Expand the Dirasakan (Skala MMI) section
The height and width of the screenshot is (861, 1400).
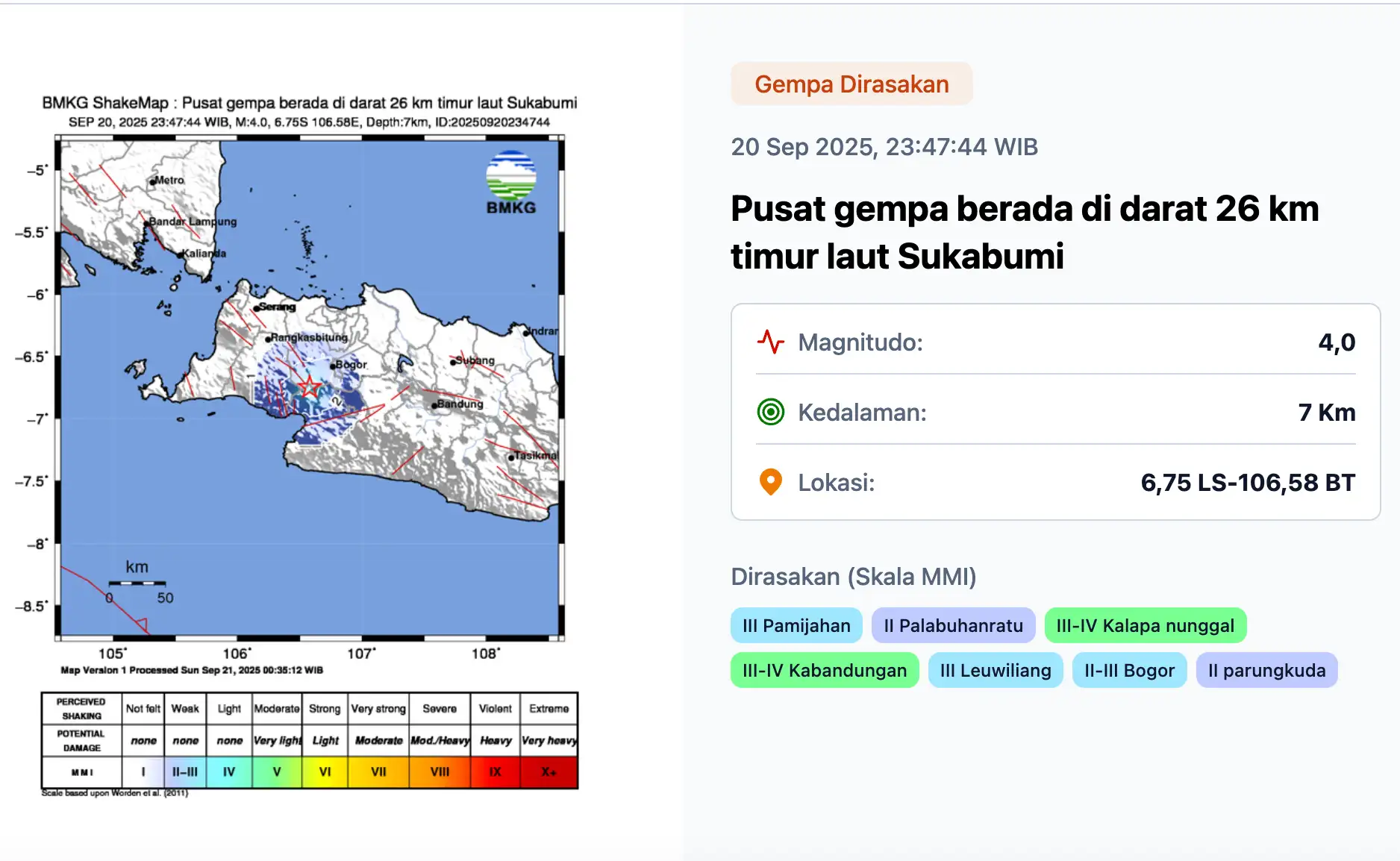pyautogui.click(x=855, y=577)
